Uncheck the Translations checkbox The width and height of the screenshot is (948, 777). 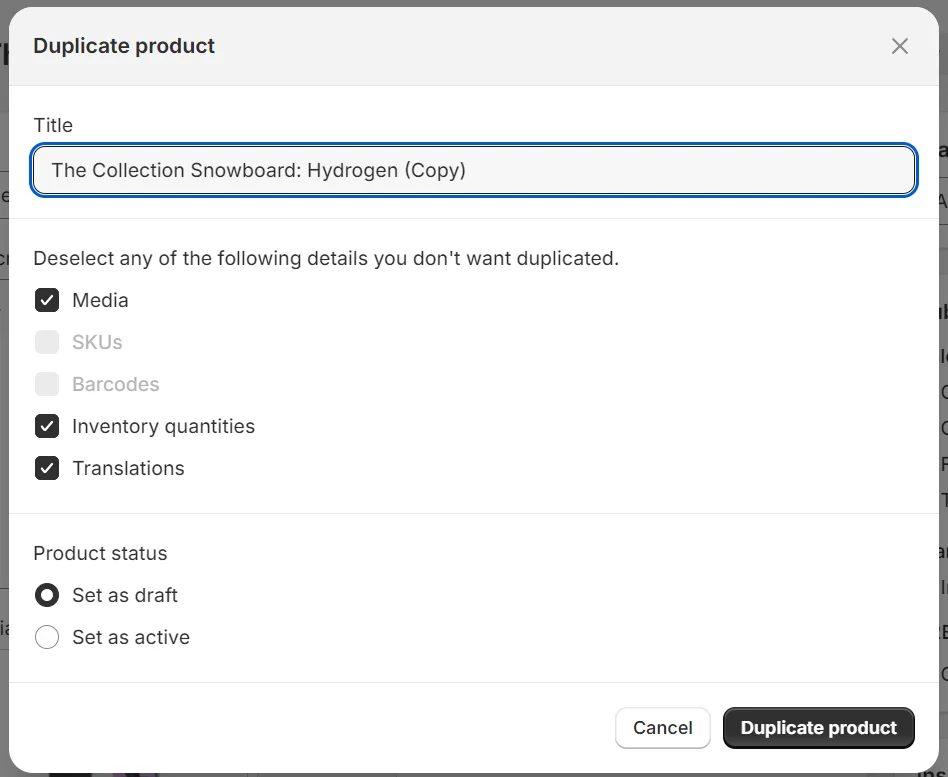coord(47,468)
